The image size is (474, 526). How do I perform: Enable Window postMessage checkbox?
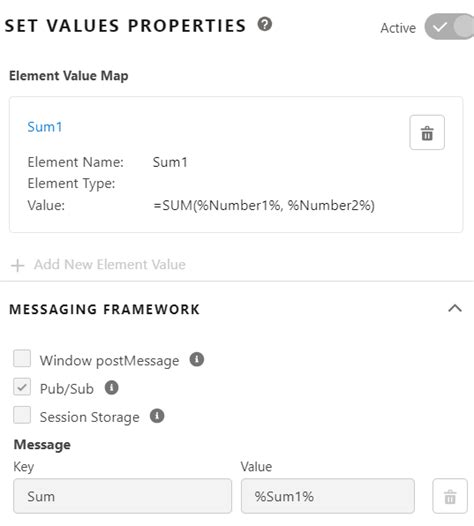(x=22, y=359)
